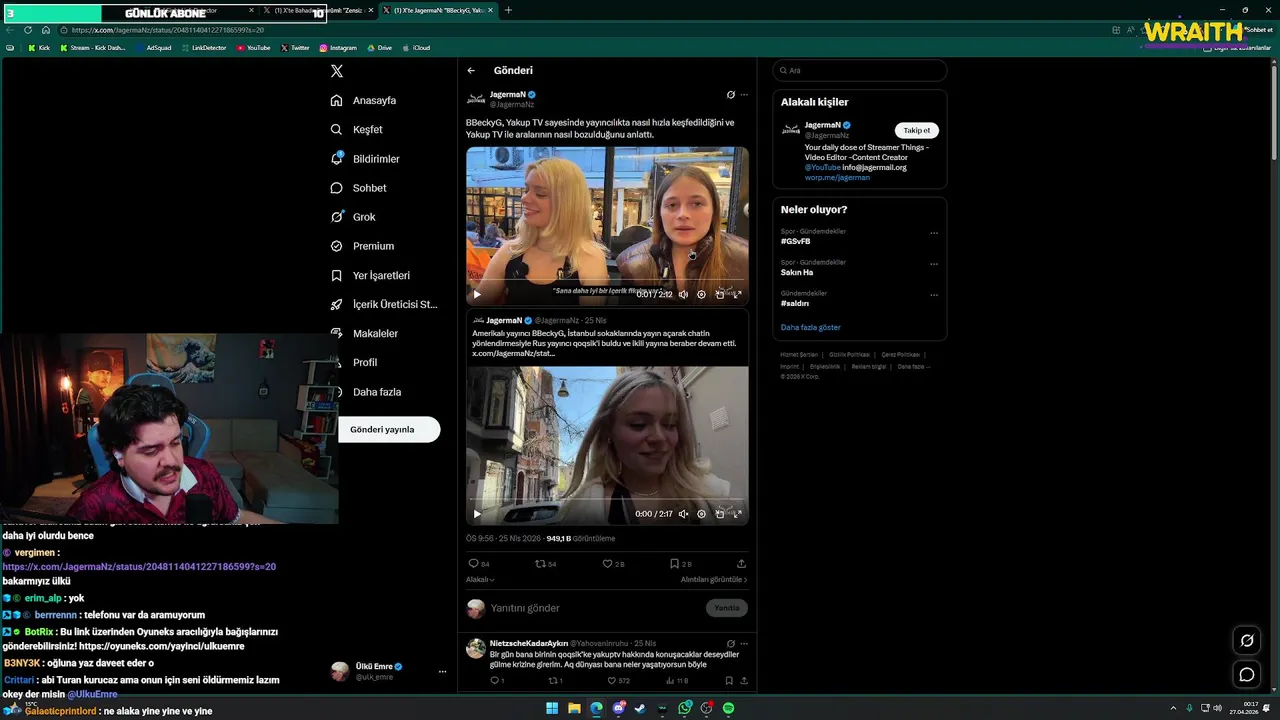Click the Yanıtla reply button
The image size is (1280, 720).
point(727,608)
